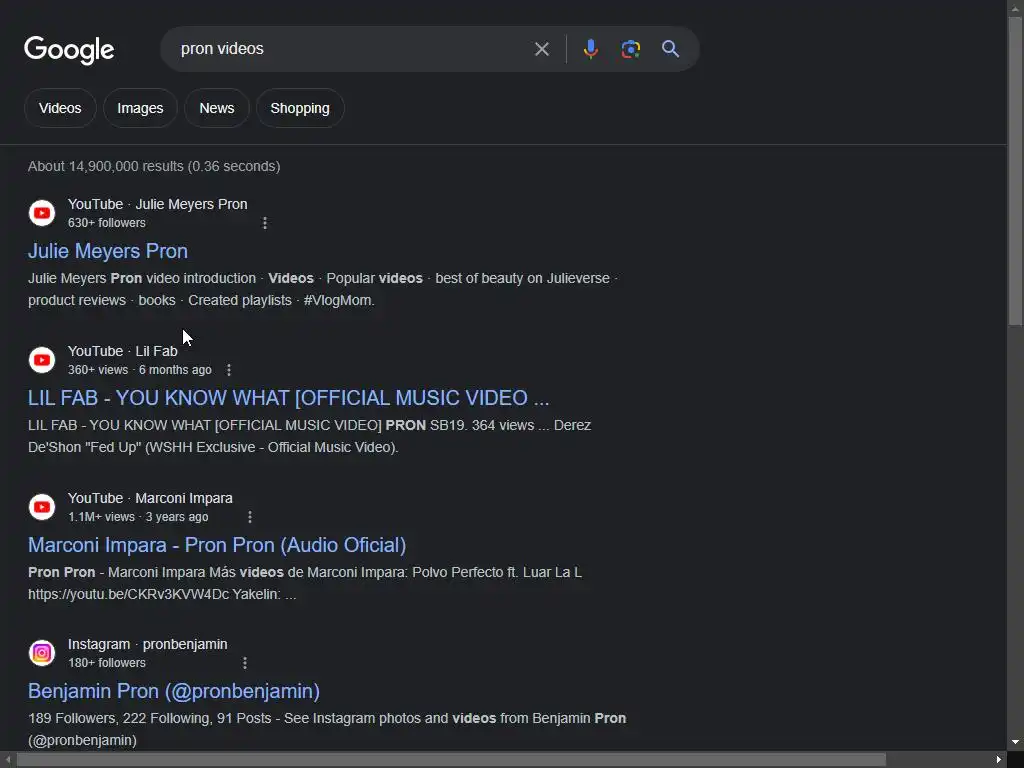This screenshot has width=1024, height=768.
Task: Open three-dot menu for Lil Fab result
Action: (x=229, y=370)
